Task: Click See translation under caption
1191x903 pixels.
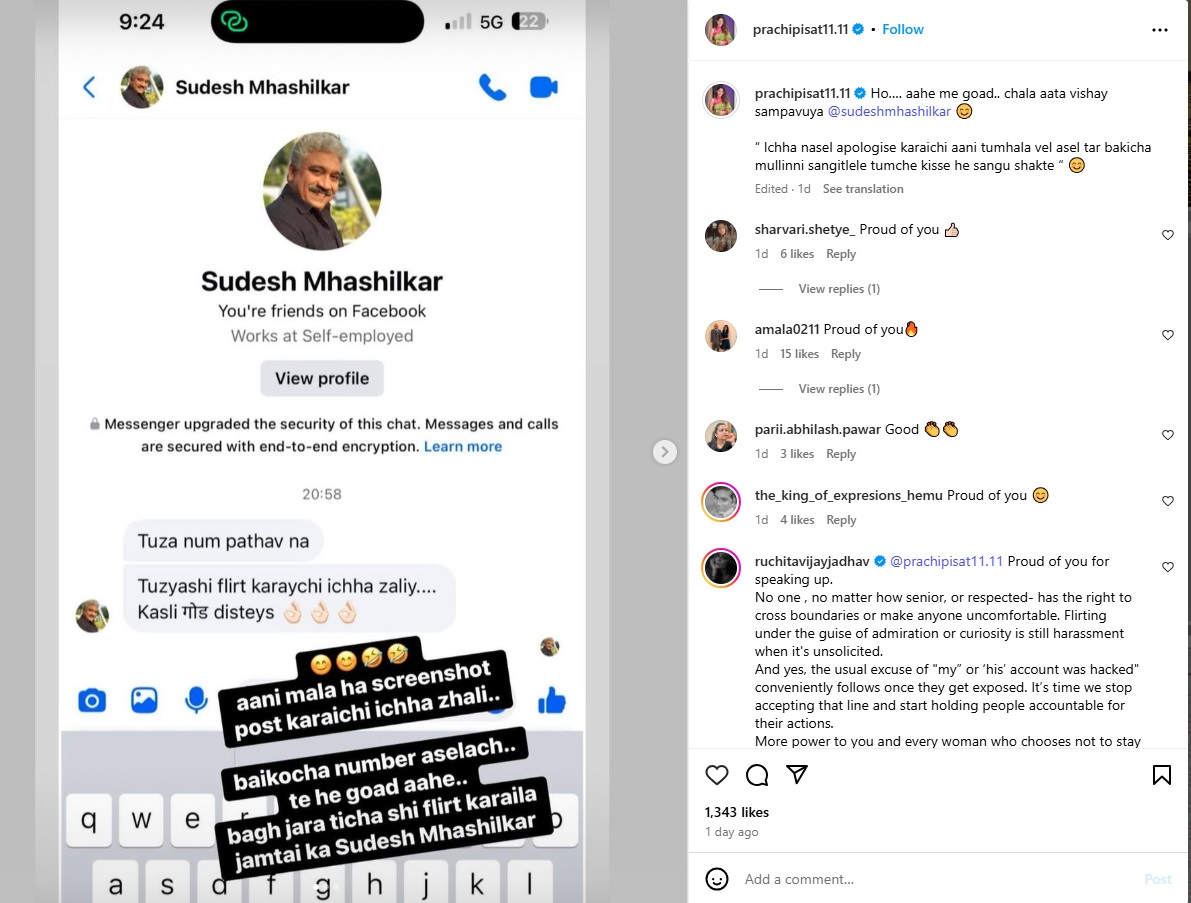Action: click(x=863, y=189)
